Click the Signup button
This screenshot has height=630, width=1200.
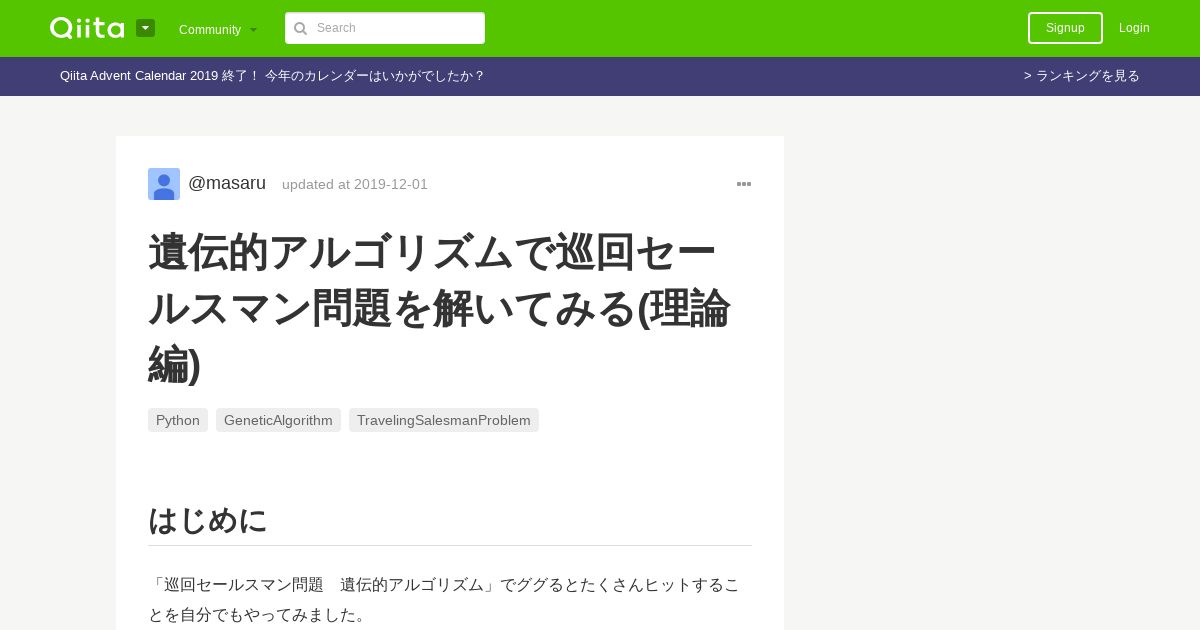pos(1065,28)
